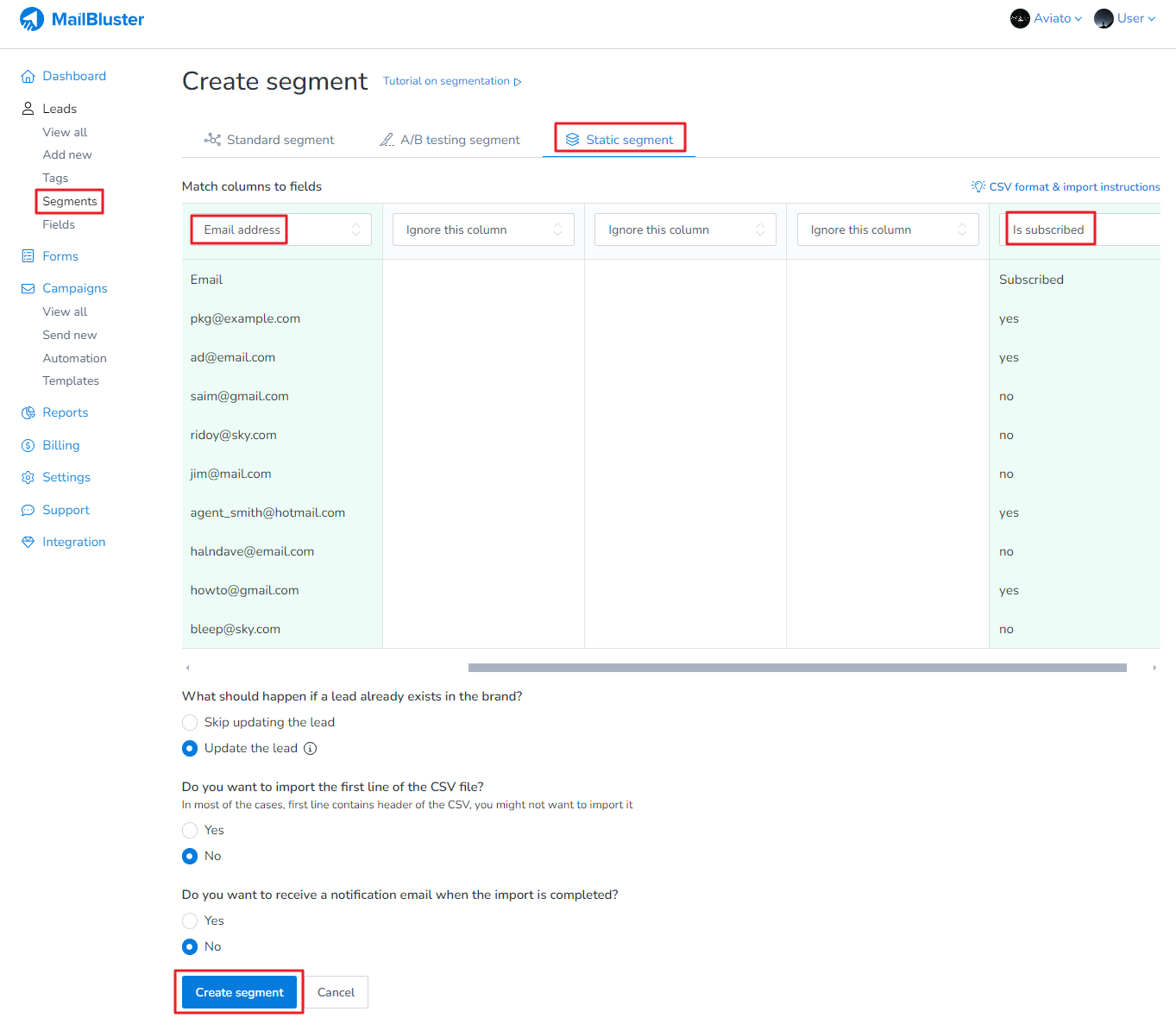Open the User account menu
This screenshot has height=1018, width=1176.
[x=1125, y=18]
